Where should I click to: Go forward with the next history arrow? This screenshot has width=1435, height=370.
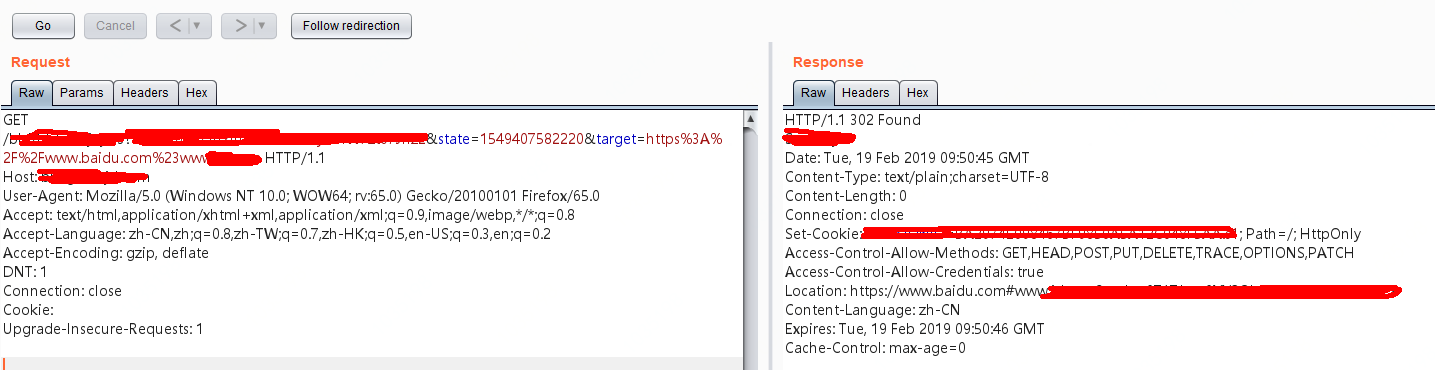(x=239, y=26)
